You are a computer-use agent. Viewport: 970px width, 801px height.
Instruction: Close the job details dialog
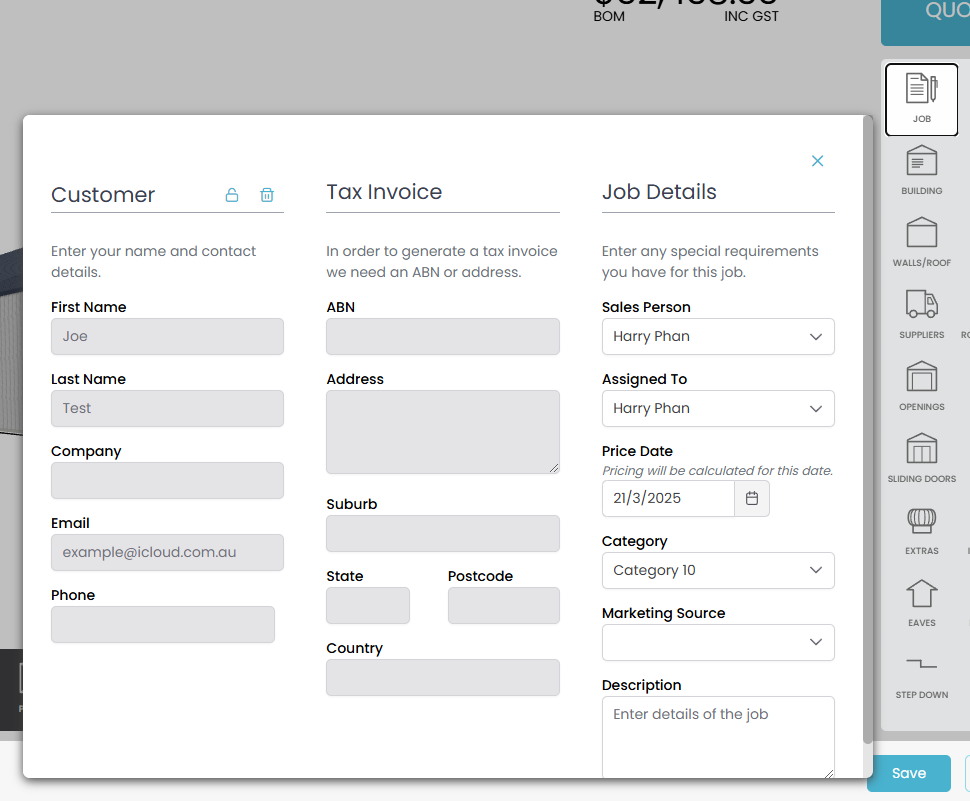(x=817, y=161)
